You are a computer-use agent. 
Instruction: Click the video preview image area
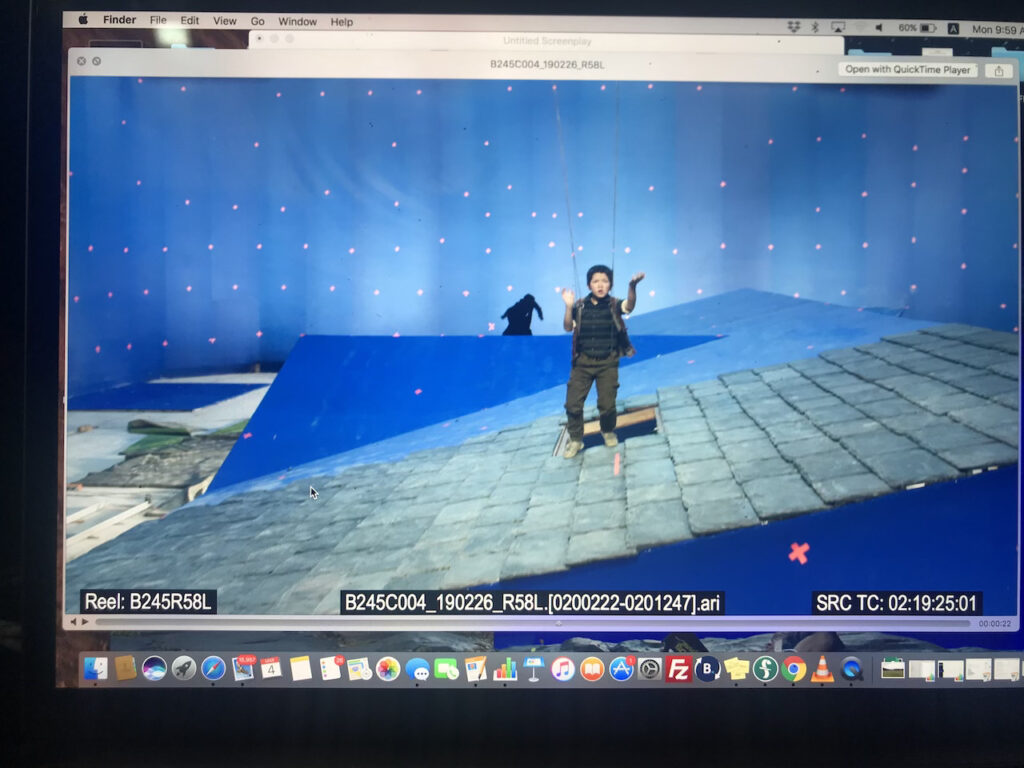(x=540, y=340)
